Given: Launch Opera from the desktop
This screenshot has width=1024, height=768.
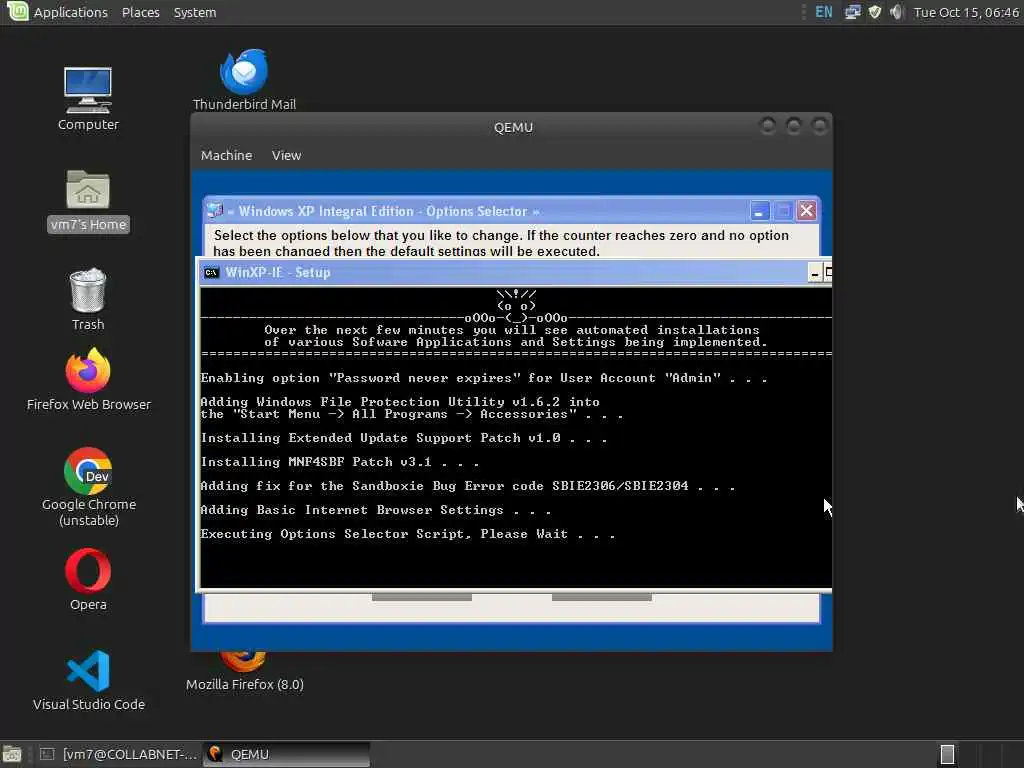Looking at the screenshot, I should click(x=88, y=571).
